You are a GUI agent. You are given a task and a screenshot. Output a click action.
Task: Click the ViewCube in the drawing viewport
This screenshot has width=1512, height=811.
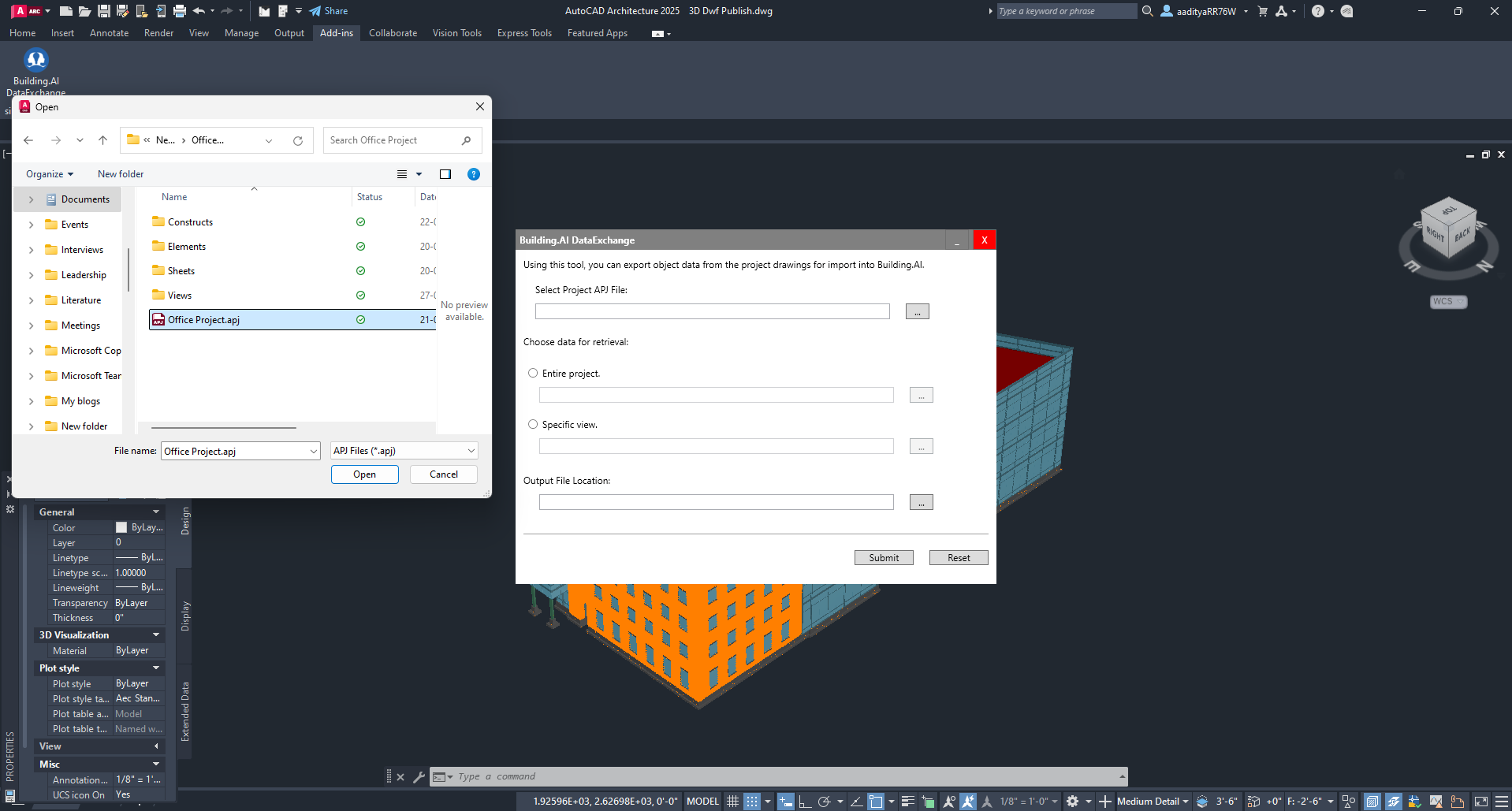coord(1448,229)
